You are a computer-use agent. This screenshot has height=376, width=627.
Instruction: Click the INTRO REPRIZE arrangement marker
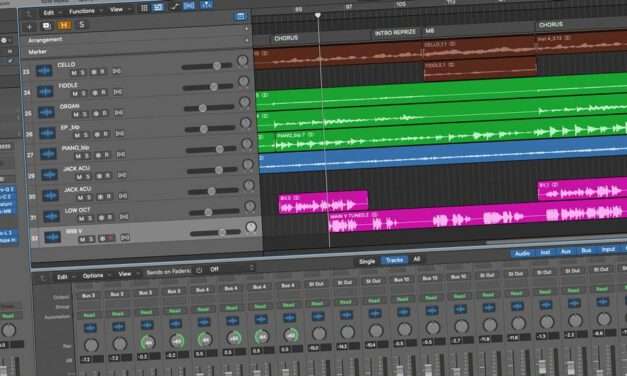[395, 33]
